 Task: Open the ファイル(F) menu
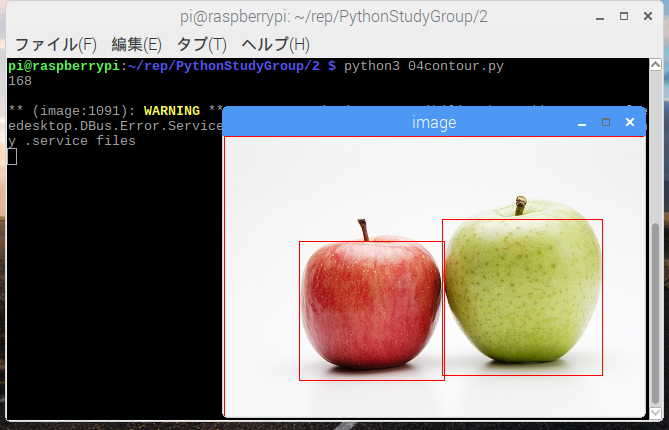(56, 44)
